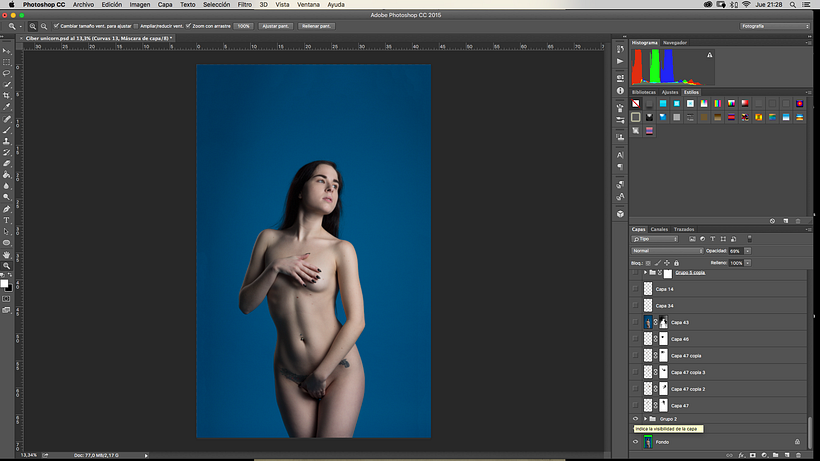
Task: Hide the Fondo layer
Action: [x=635, y=442]
